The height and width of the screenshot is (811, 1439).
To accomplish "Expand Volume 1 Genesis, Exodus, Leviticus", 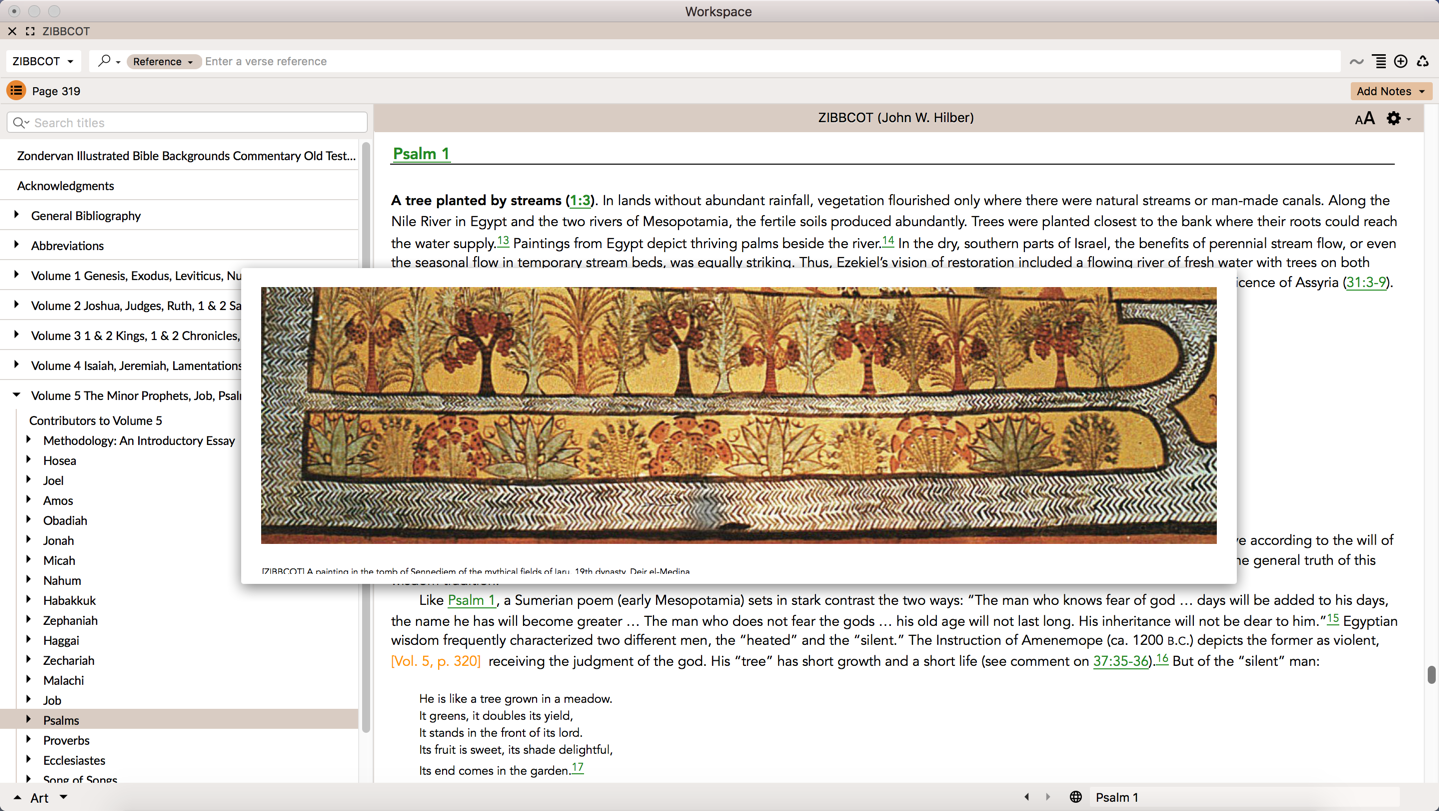I will point(16,275).
